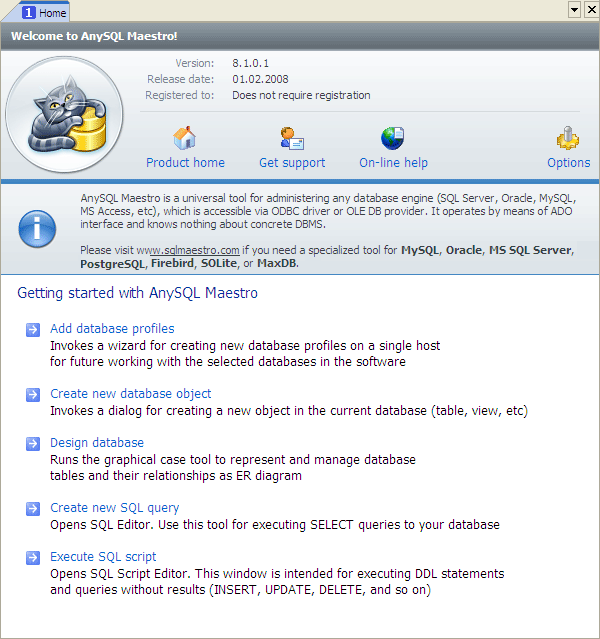The width and height of the screenshot is (600, 639).
Task: Open the Product home link
Action: 185,163
